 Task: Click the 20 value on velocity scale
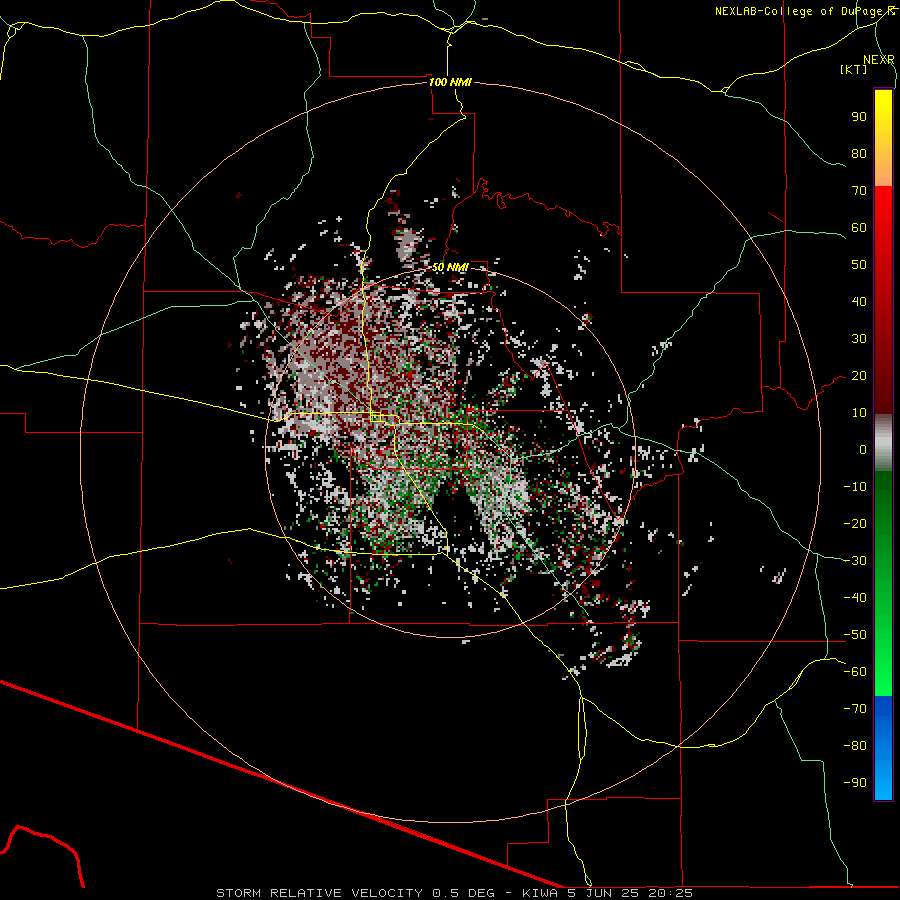click(859, 375)
